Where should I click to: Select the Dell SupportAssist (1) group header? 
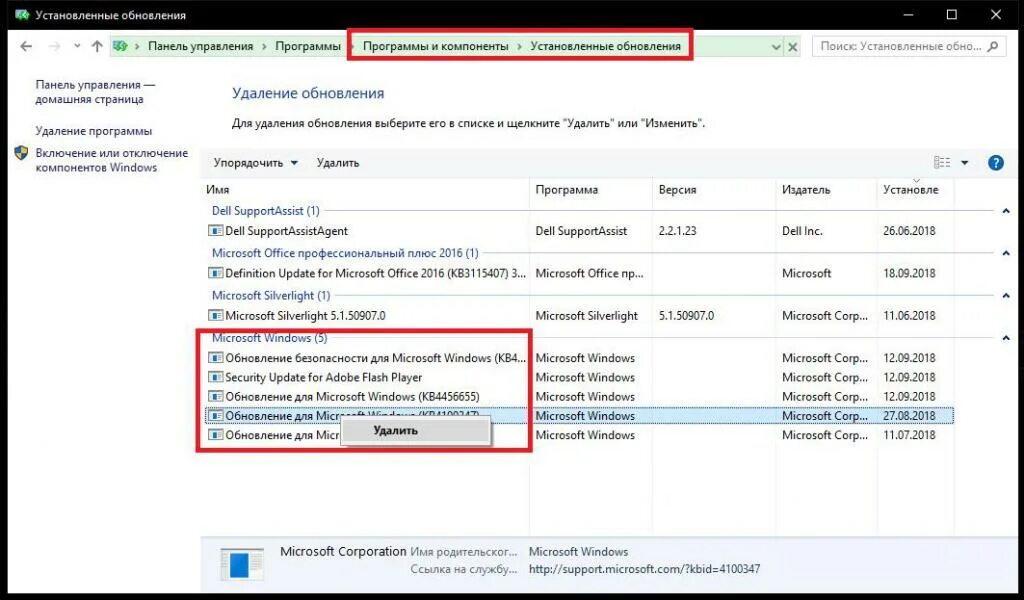point(266,211)
